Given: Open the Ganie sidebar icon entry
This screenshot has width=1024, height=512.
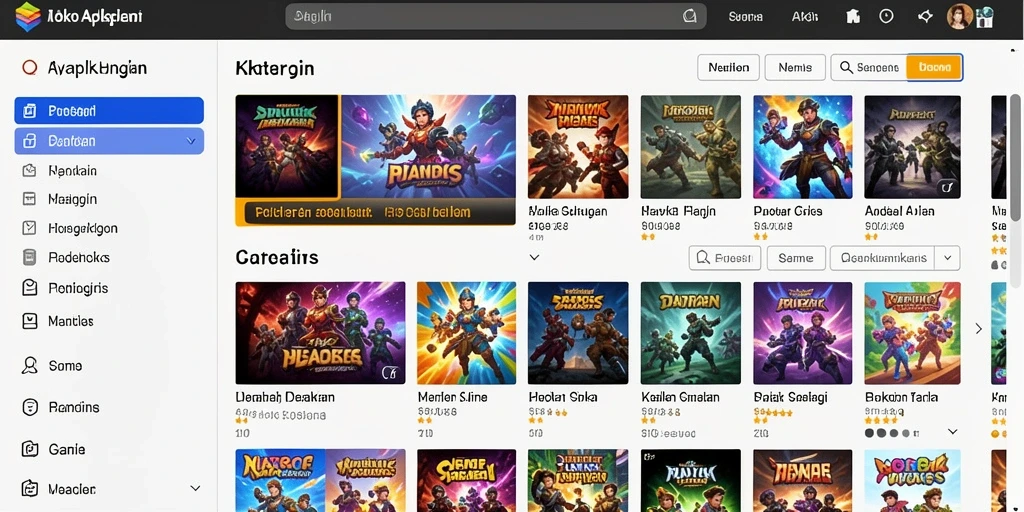Looking at the screenshot, I should tap(30, 449).
